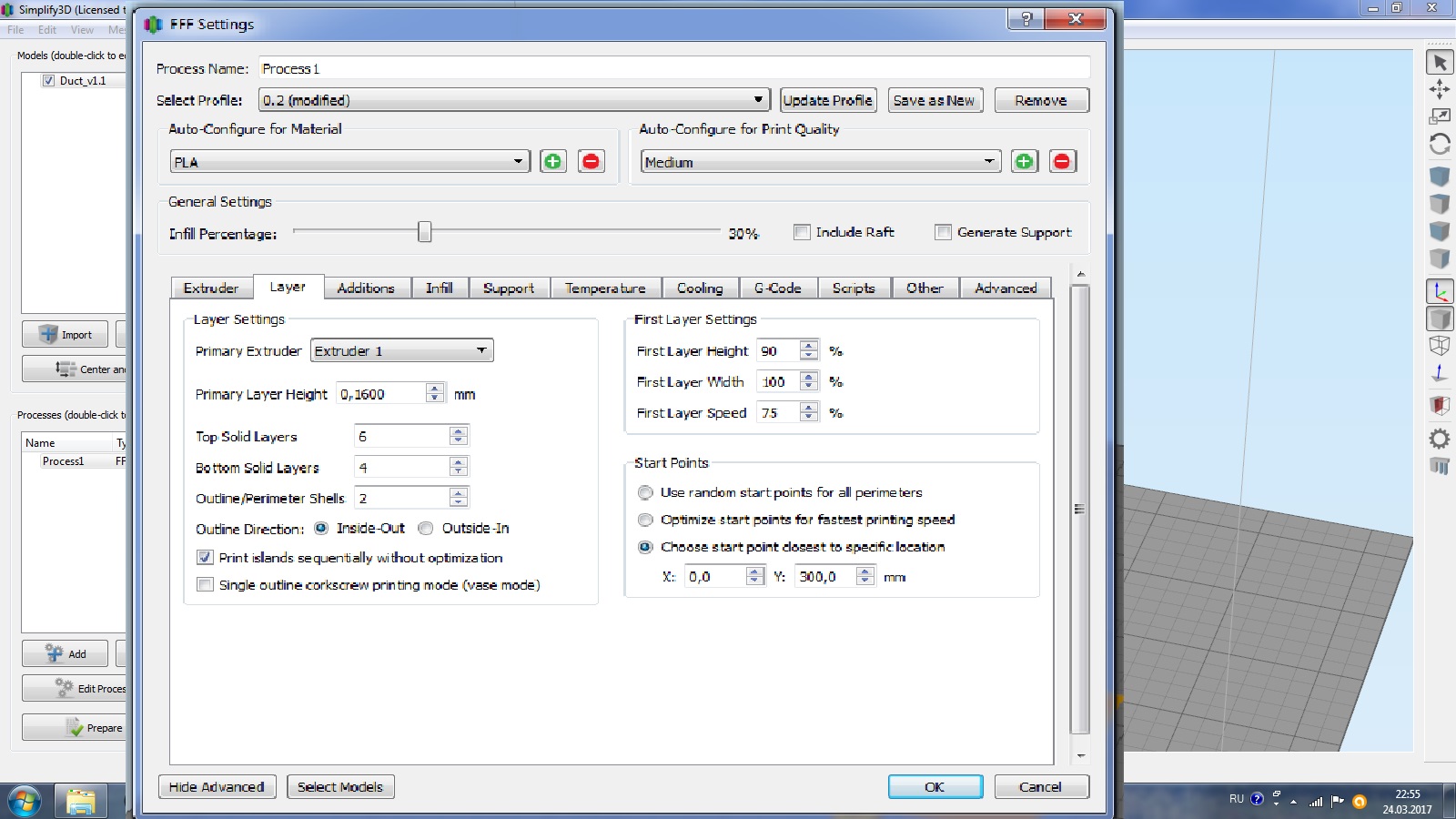Activate the rotate model tool
Screen dimensions: 1456x819
click(1440, 144)
